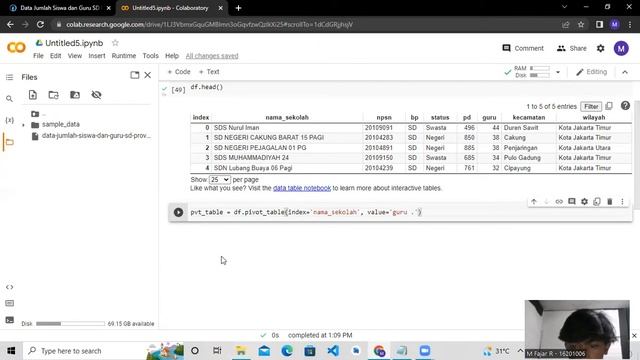Open Files panel in new window icon
The height and width of the screenshot is (360, 640).
tap(135, 75)
